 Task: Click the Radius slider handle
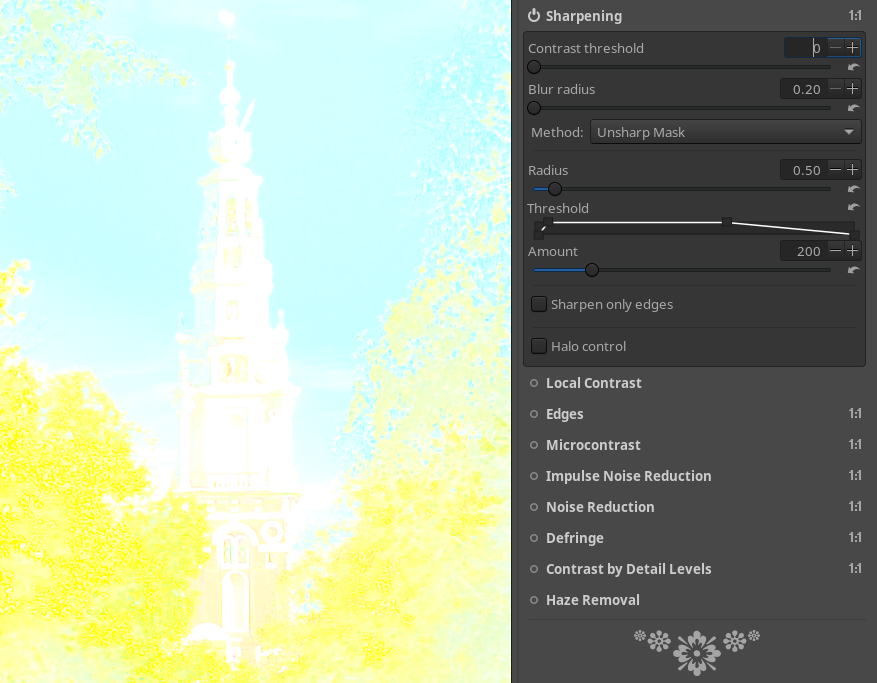pos(554,189)
